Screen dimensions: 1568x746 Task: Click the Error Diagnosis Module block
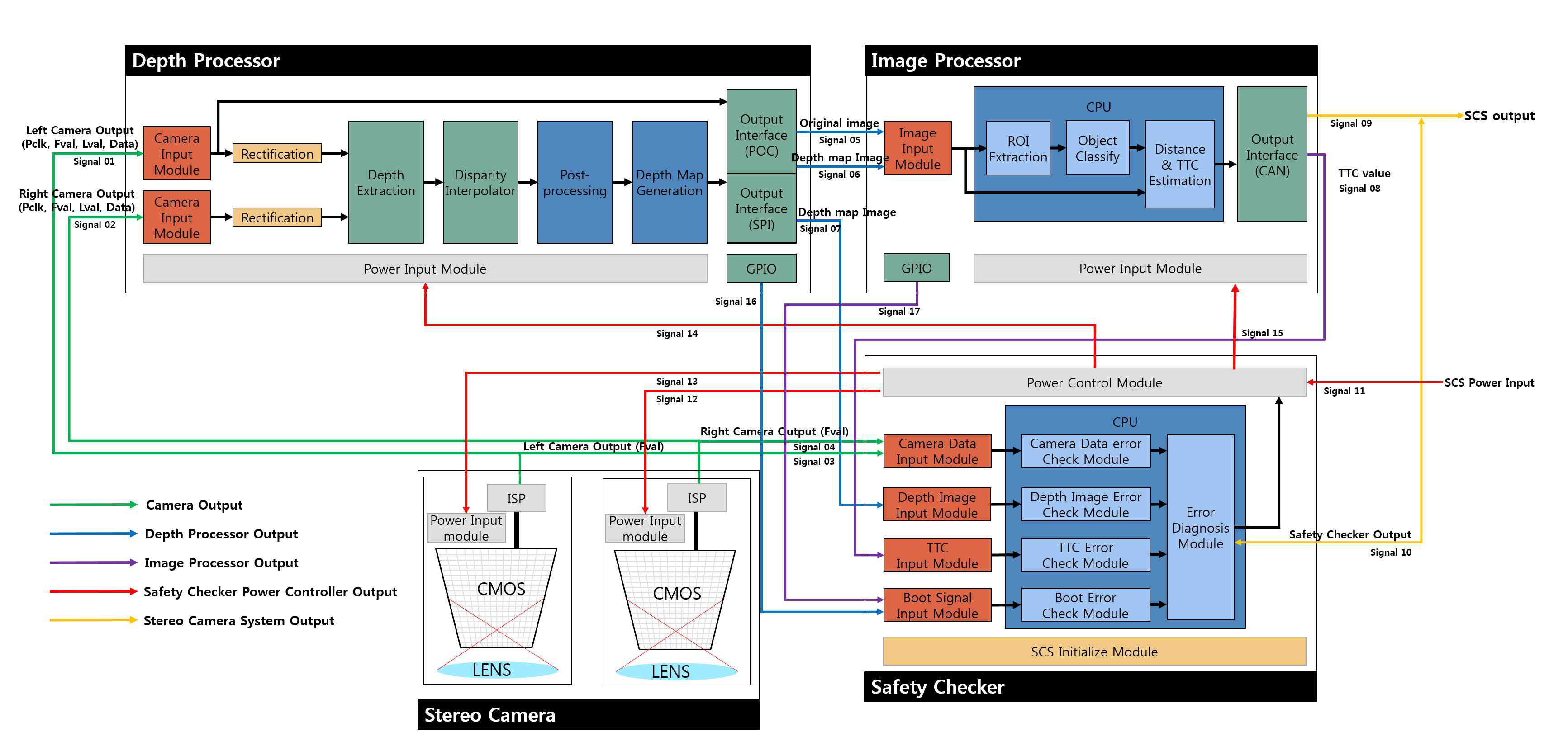click(x=1200, y=527)
